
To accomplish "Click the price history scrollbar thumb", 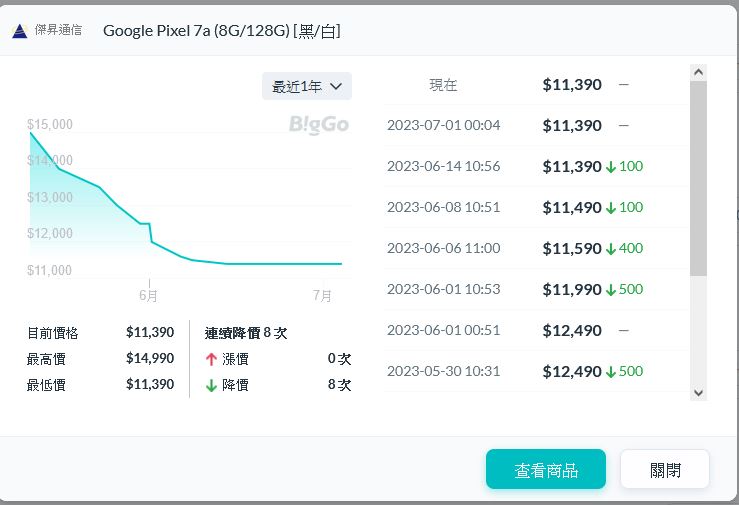I will (698, 178).
